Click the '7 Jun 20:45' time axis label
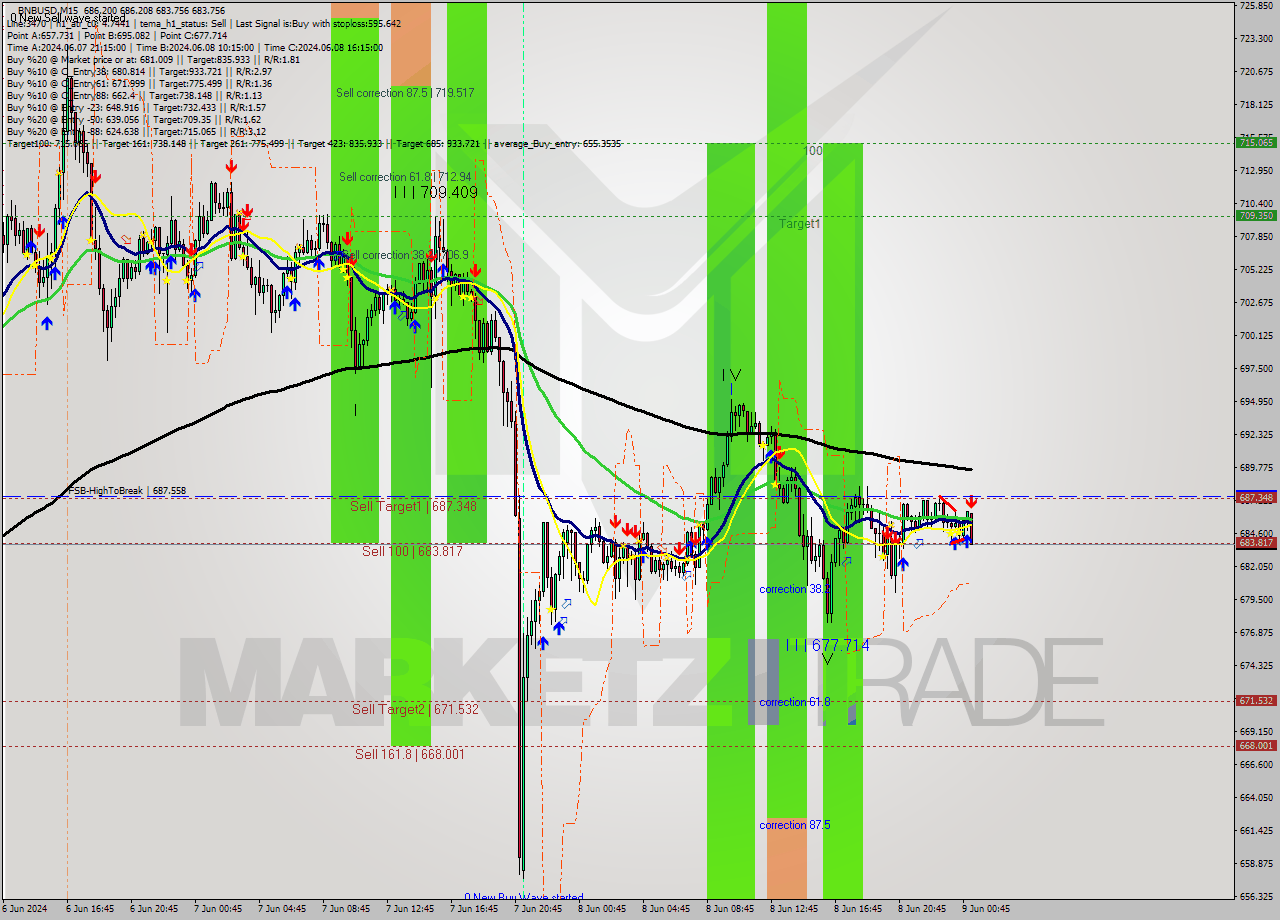This screenshot has height=920, width=1280. pyautogui.click(x=540, y=909)
